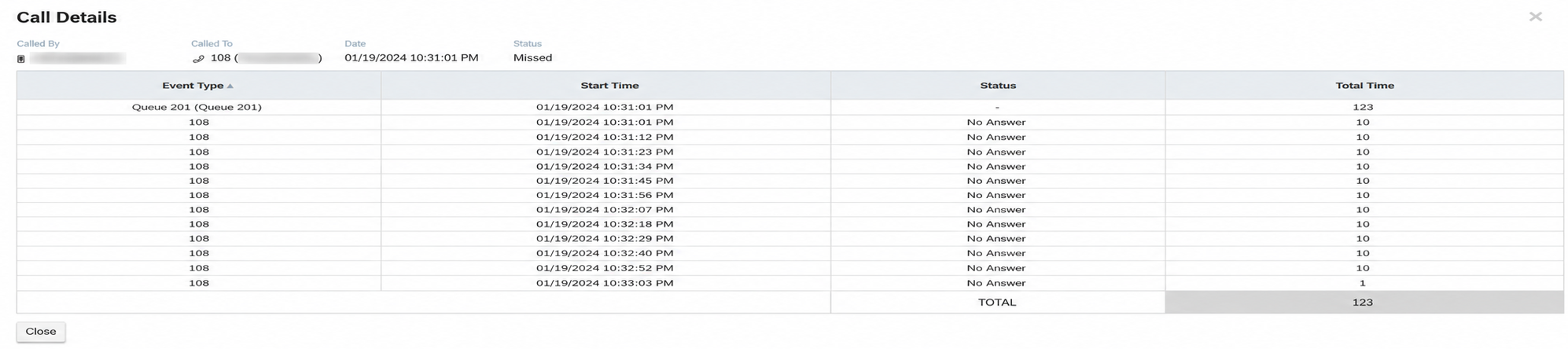Select the row starting at 10:32:18 PM
This screenshot has width=1568, height=349.
pyautogui.click(x=790, y=224)
